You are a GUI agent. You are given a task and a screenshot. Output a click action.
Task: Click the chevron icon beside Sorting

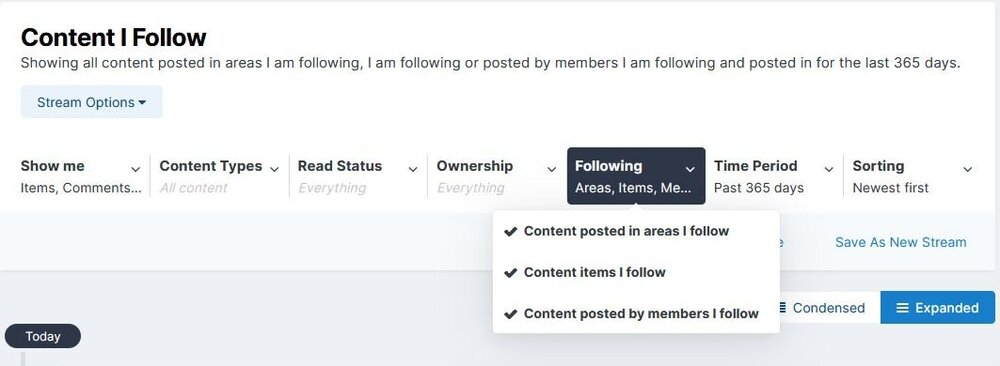tap(967, 170)
